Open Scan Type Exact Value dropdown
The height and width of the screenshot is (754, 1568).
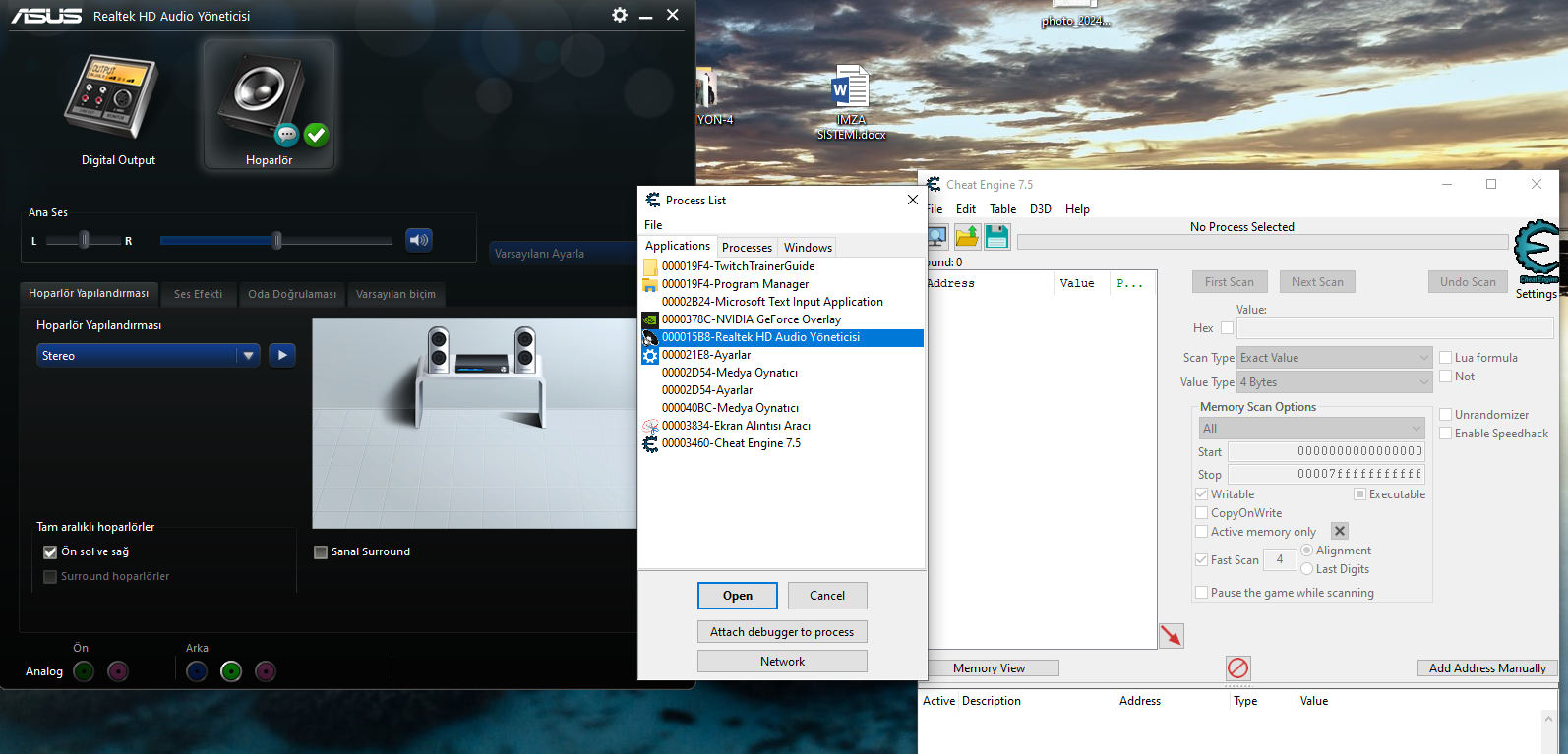tap(1335, 358)
